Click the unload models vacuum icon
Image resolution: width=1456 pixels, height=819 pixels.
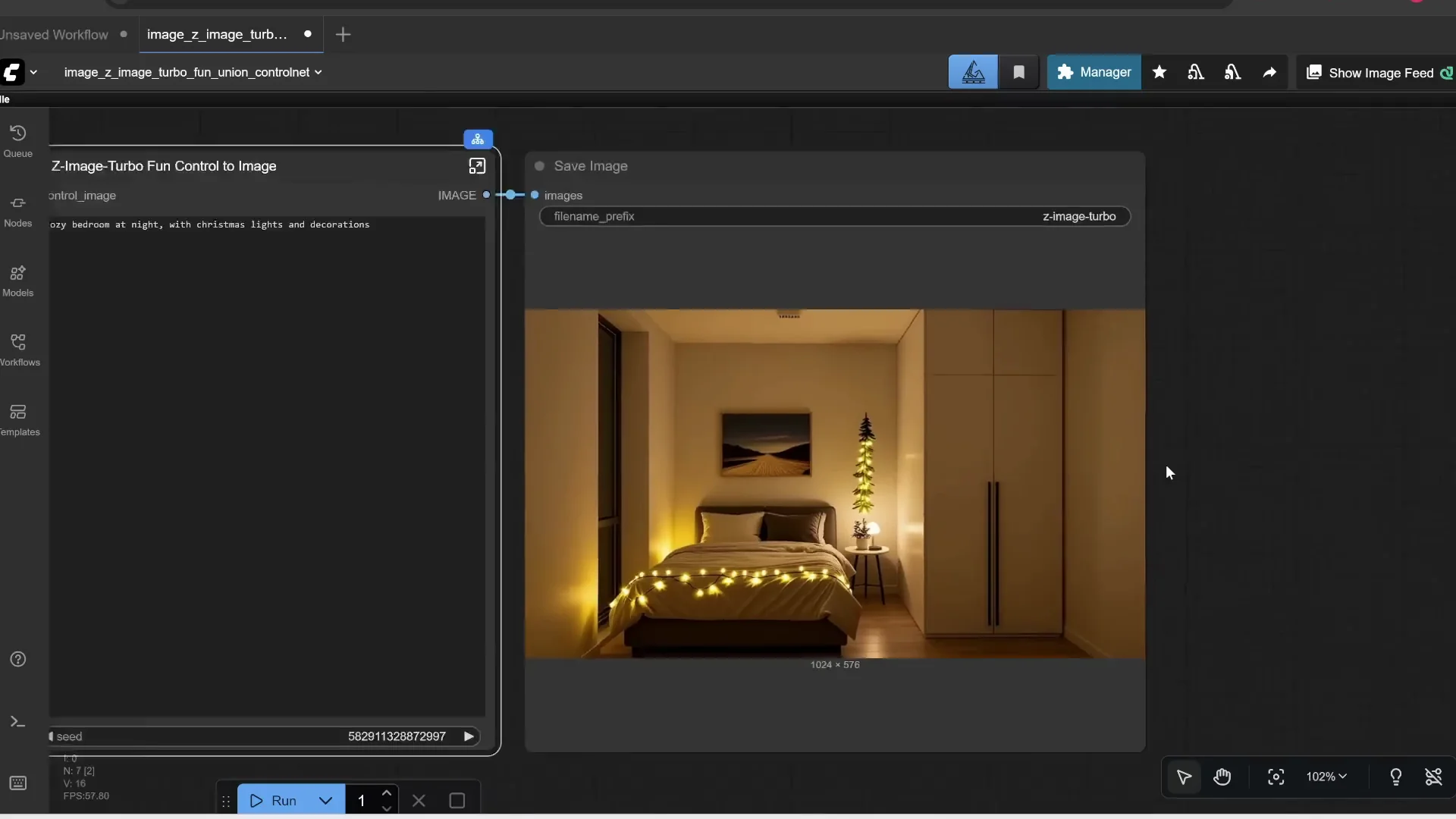click(1196, 72)
